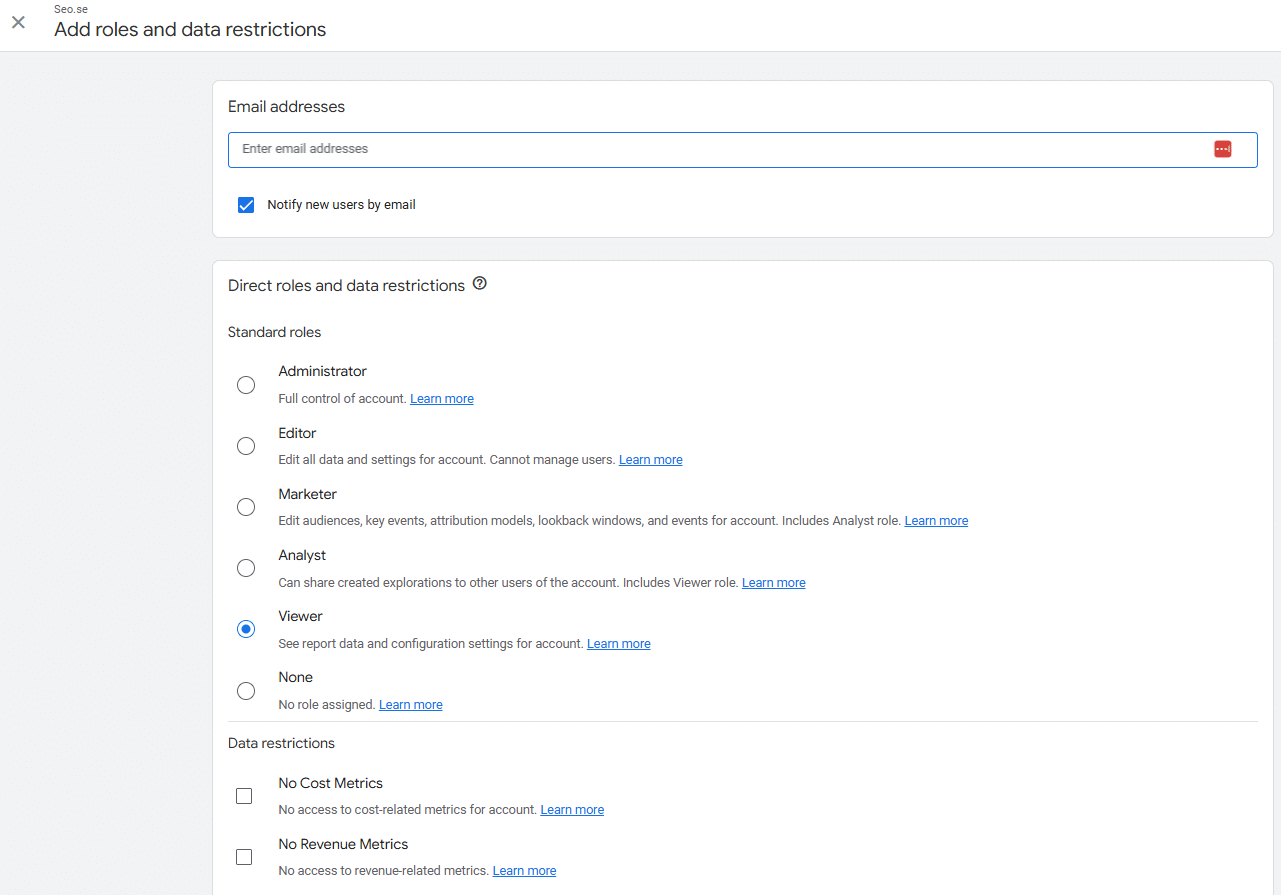Pick the Analyst role radio button

(x=246, y=568)
